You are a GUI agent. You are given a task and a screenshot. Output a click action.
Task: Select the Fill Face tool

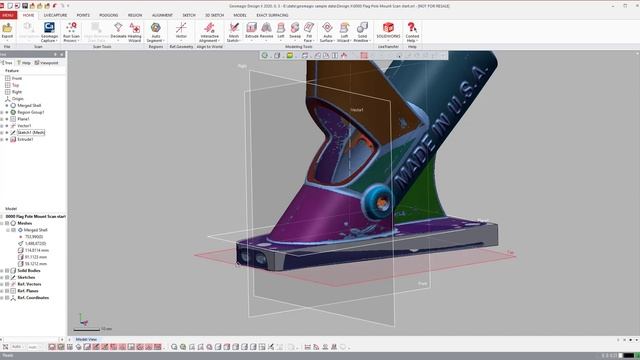(309, 31)
